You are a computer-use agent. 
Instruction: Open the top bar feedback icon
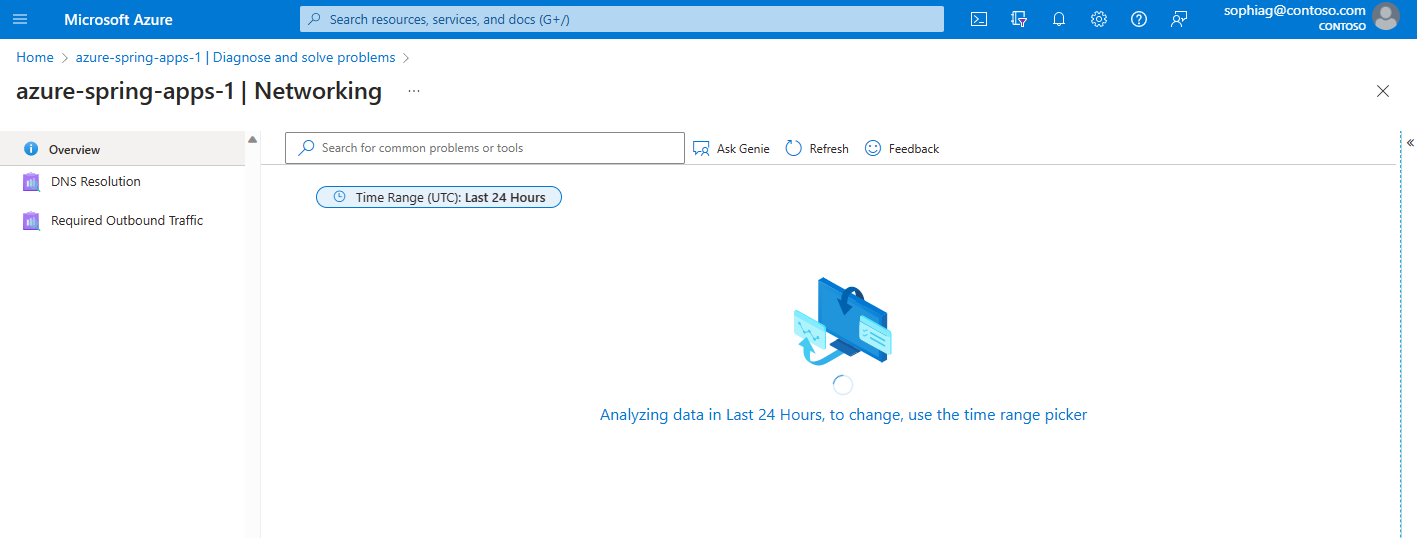pos(1179,19)
